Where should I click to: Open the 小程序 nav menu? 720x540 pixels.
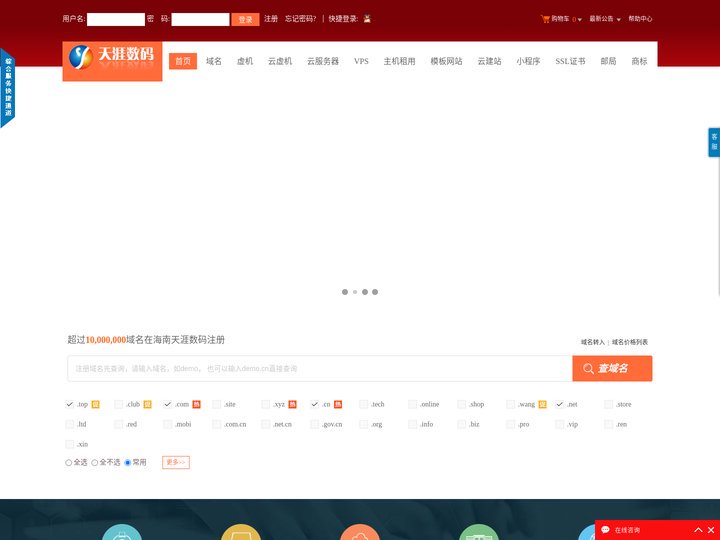(x=528, y=61)
